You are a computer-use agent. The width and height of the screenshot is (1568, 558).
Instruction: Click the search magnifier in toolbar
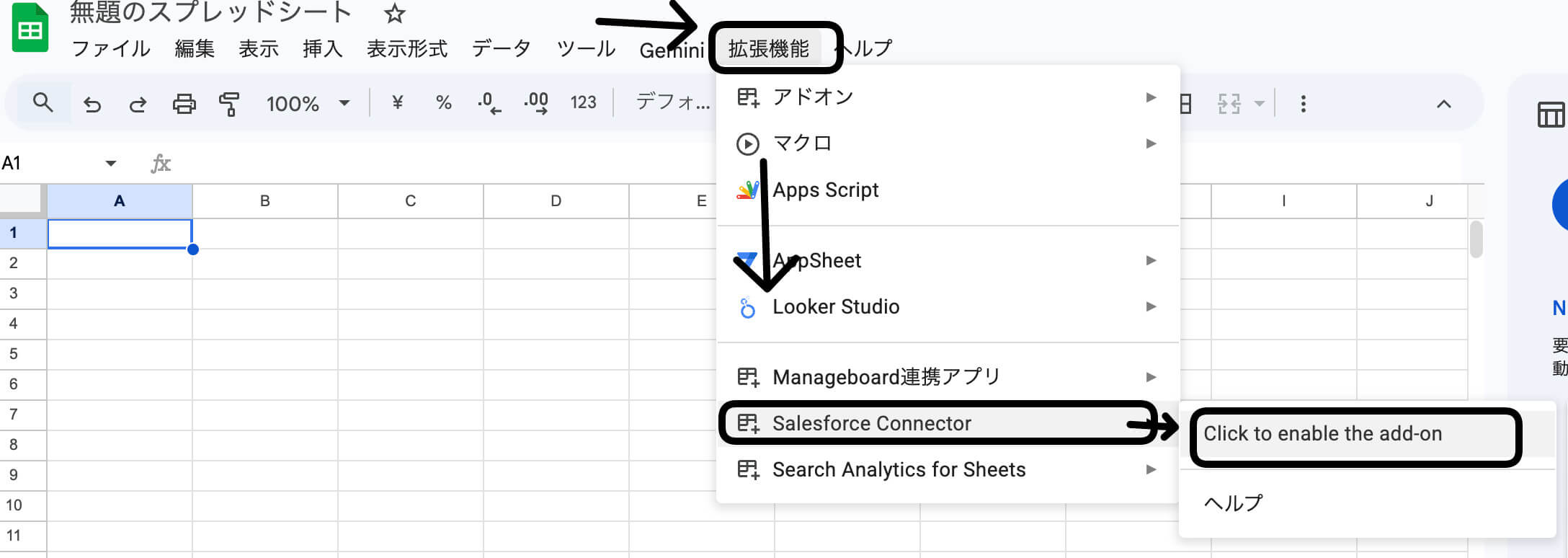coord(43,103)
